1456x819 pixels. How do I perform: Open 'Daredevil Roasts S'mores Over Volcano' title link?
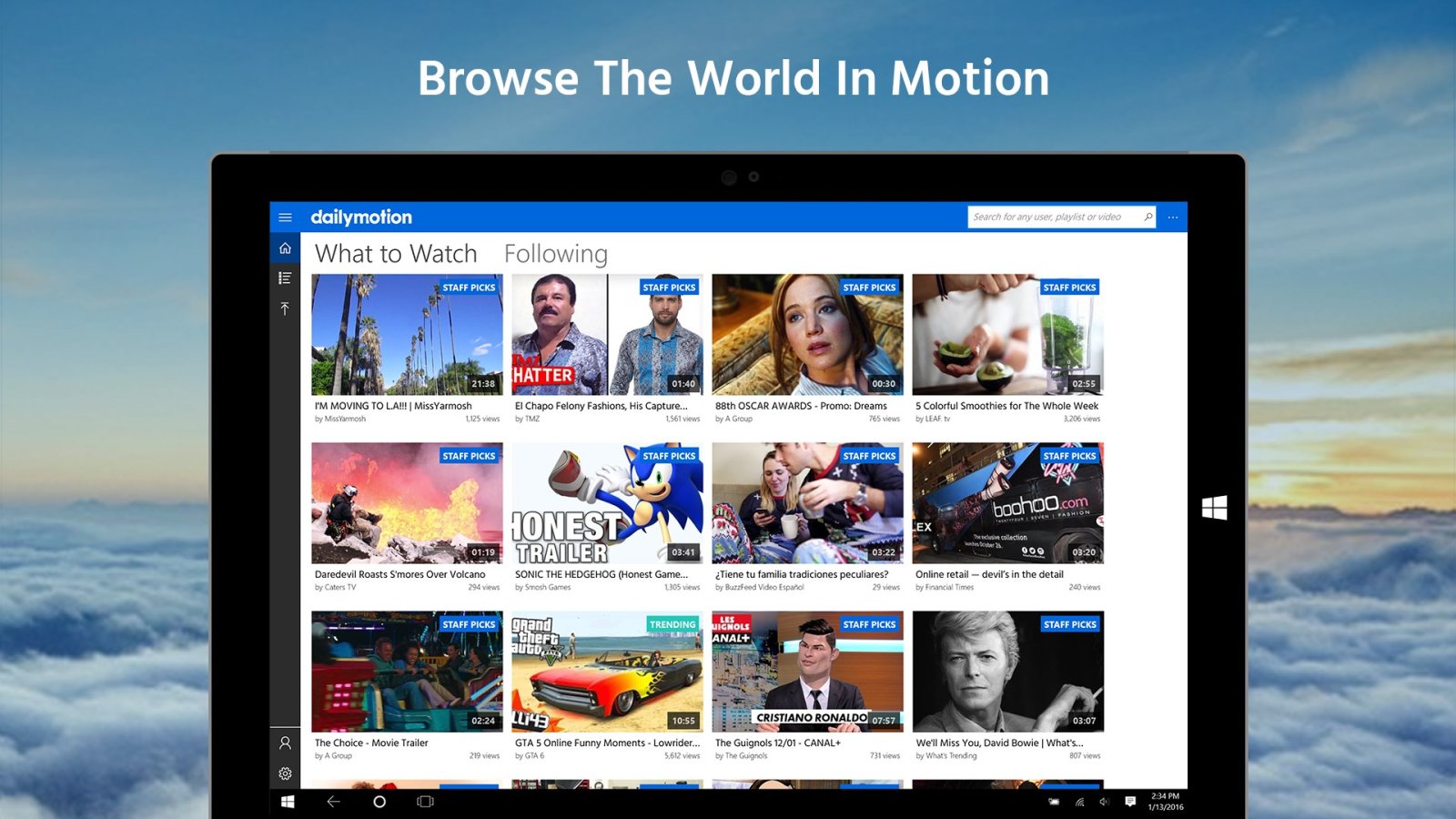coord(399,574)
